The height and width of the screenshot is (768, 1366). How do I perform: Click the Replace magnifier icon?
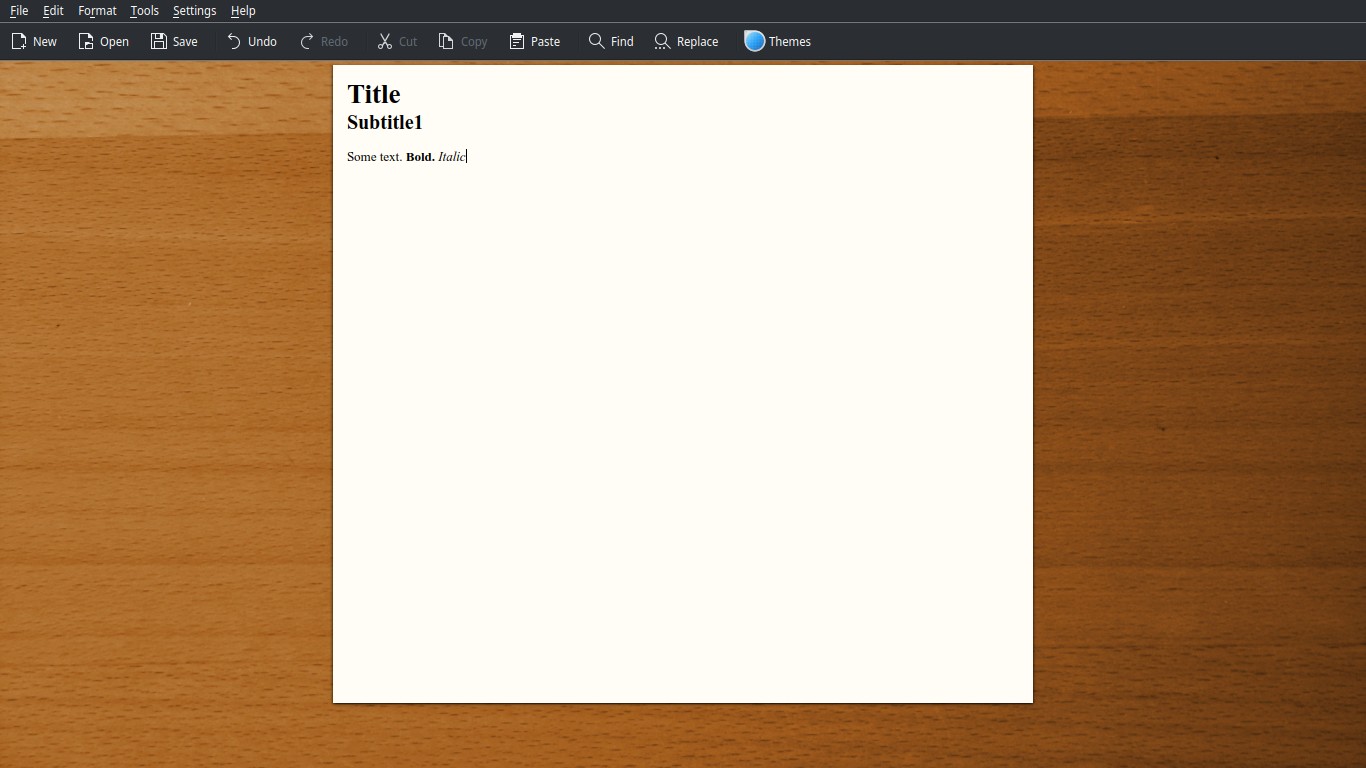(x=663, y=41)
